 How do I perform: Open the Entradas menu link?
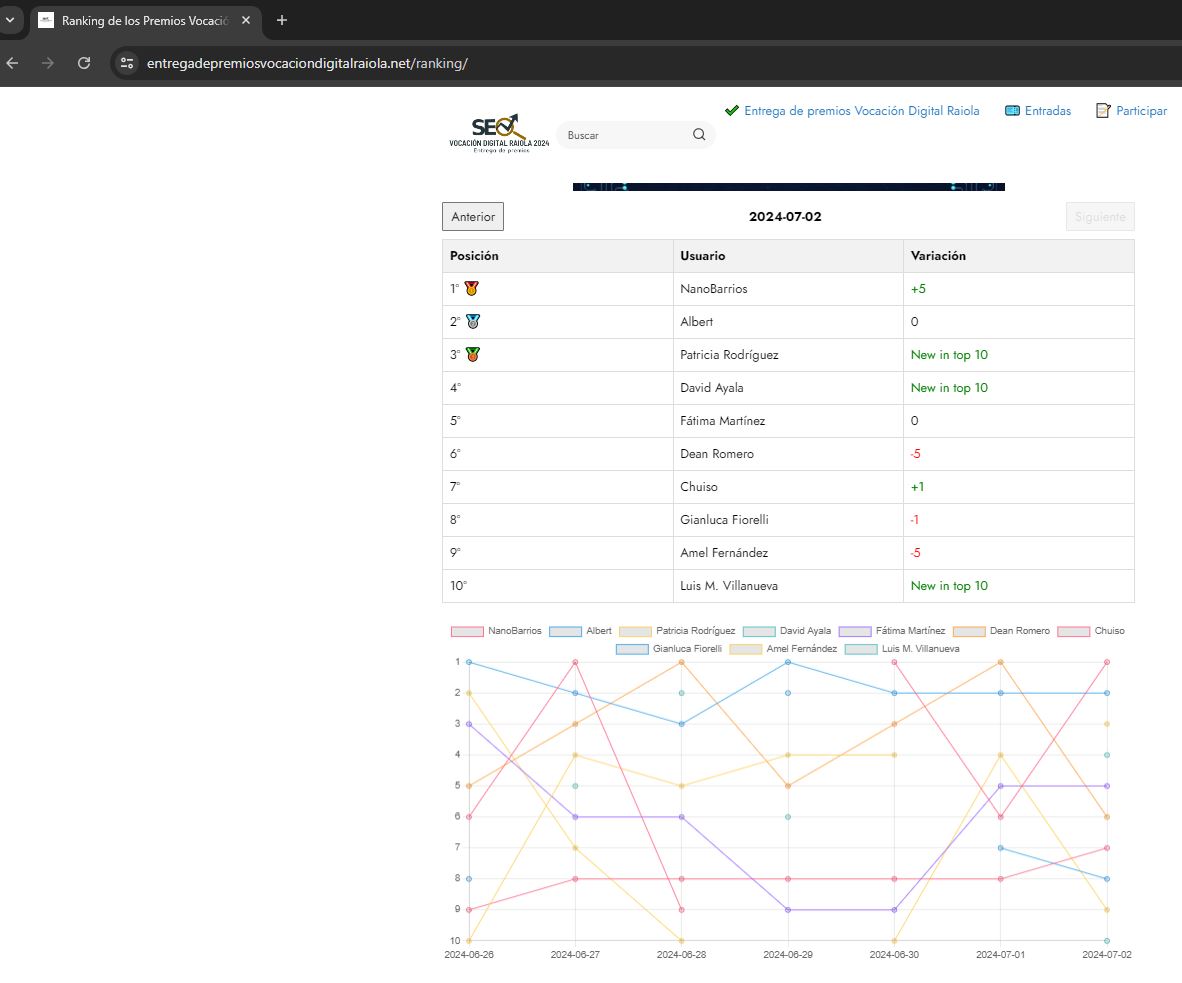[x=1038, y=111]
